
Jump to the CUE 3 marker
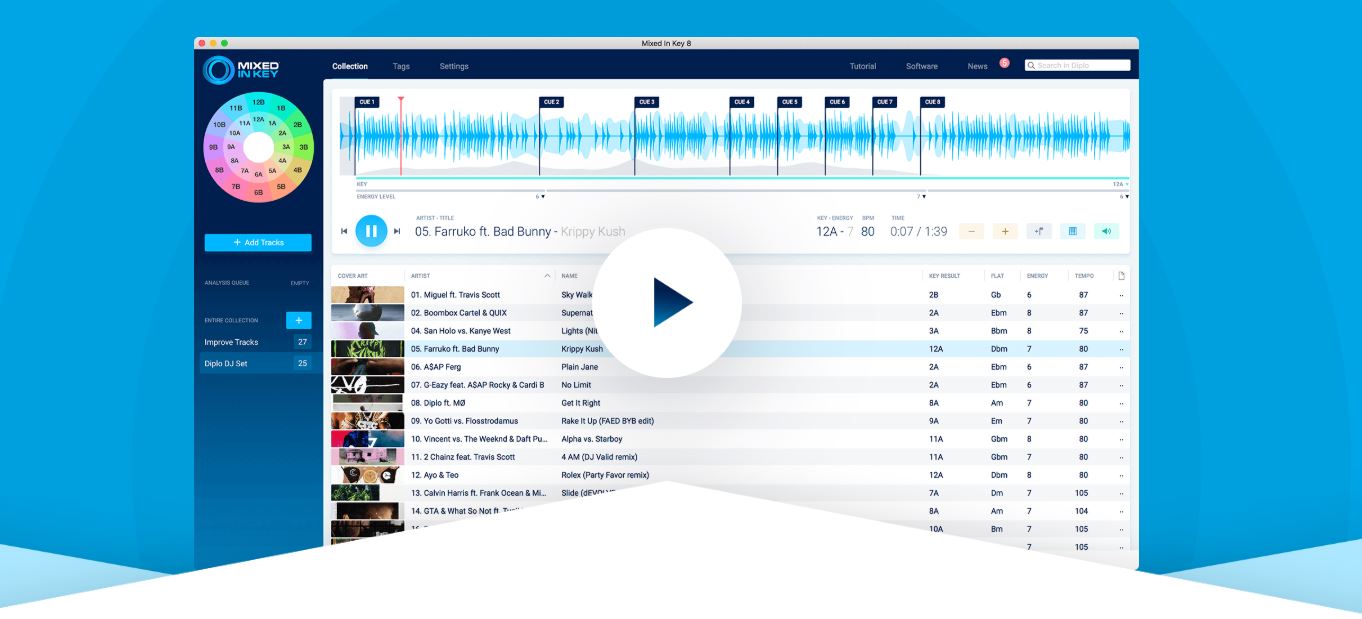click(x=646, y=102)
